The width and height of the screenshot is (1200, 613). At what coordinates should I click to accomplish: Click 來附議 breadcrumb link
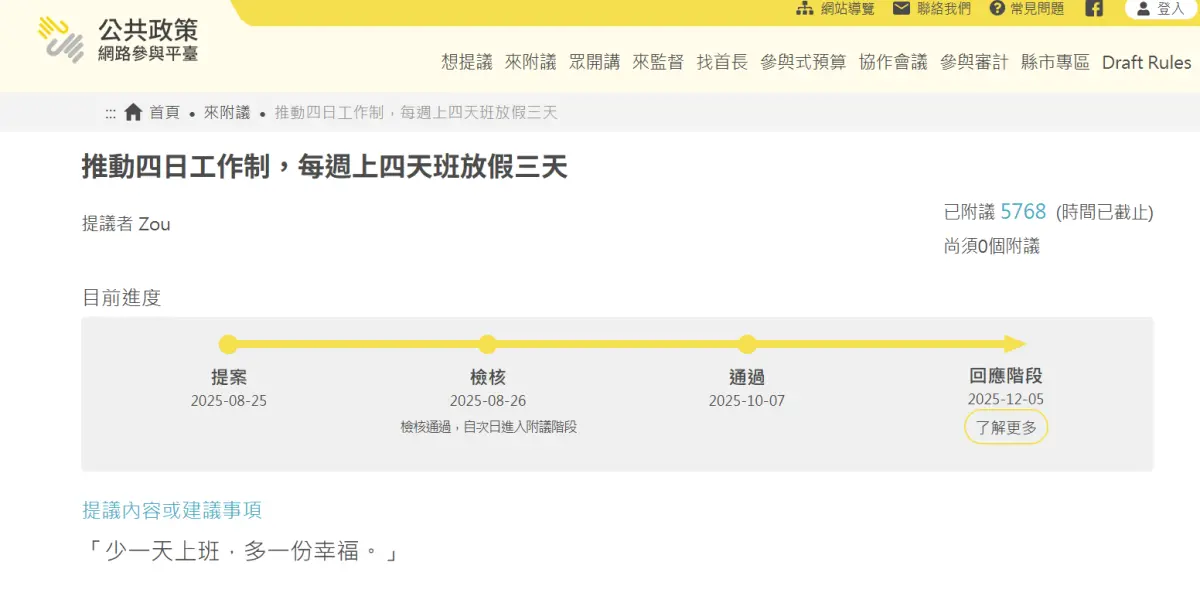click(x=227, y=113)
